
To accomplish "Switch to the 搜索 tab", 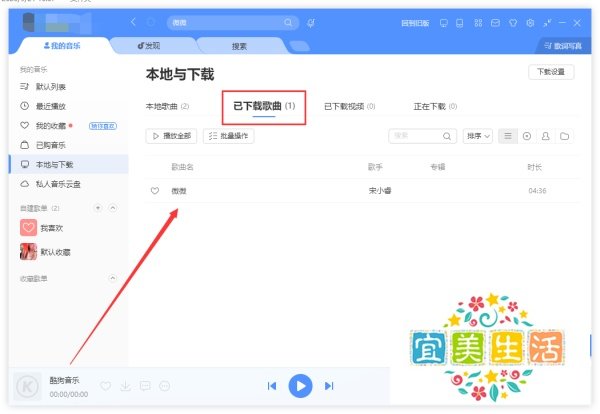I will 239,46.
